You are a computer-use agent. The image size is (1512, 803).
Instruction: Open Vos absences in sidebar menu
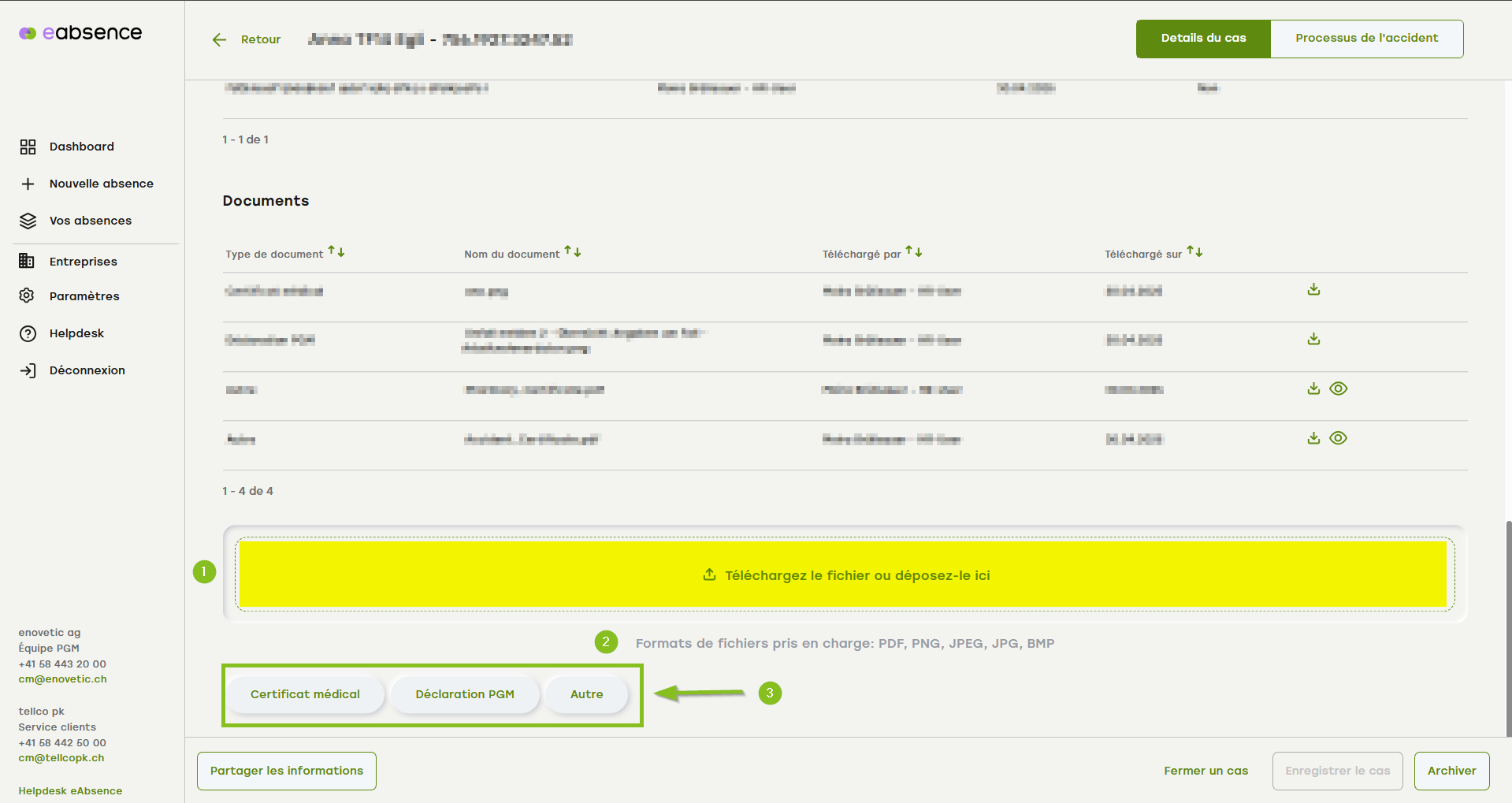tap(90, 221)
